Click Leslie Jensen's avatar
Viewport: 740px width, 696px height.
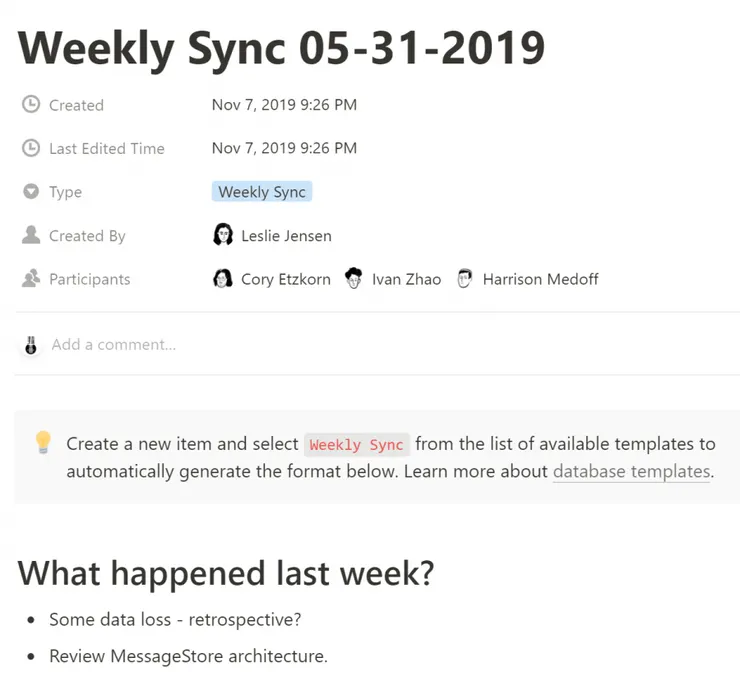point(224,236)
